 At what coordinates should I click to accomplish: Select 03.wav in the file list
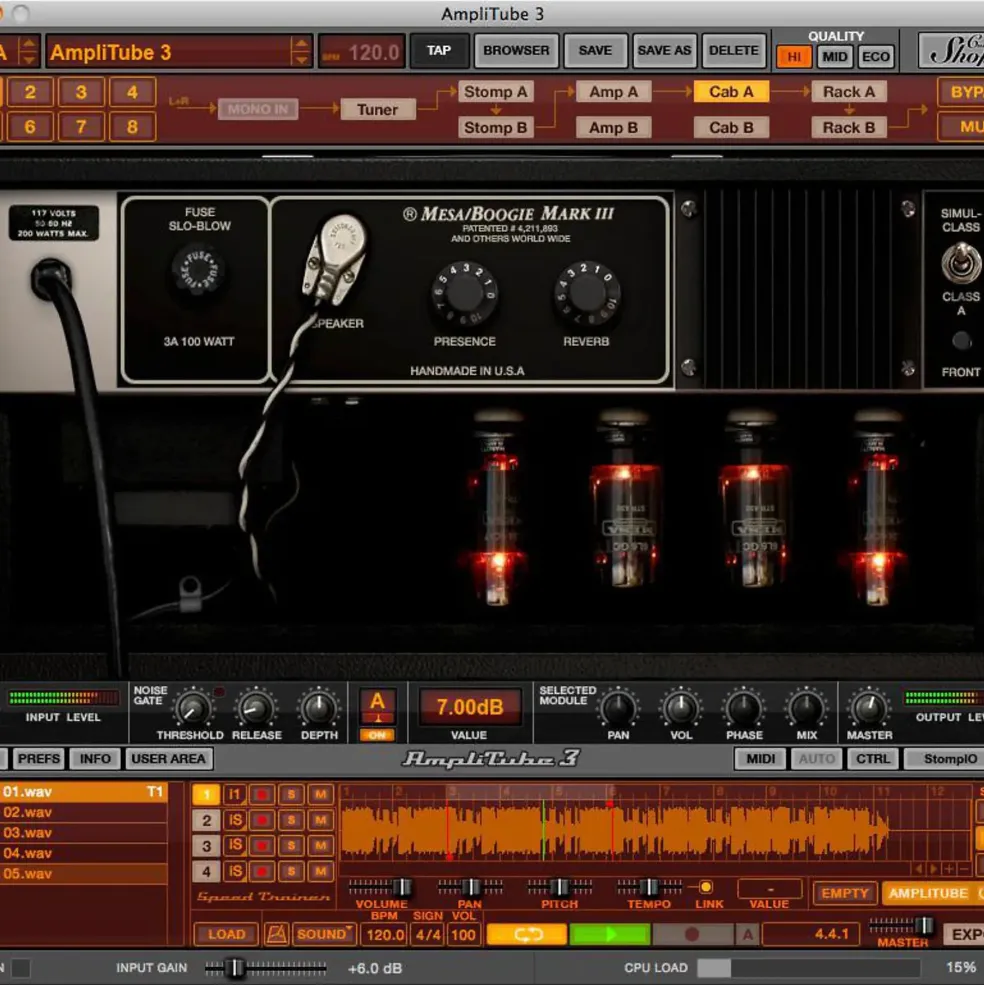click(84, 832)
